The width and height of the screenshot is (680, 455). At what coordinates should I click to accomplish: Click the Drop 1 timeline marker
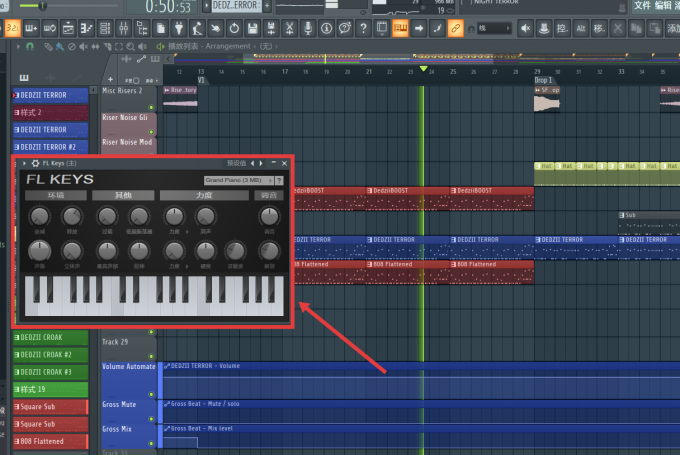point(543,80)
